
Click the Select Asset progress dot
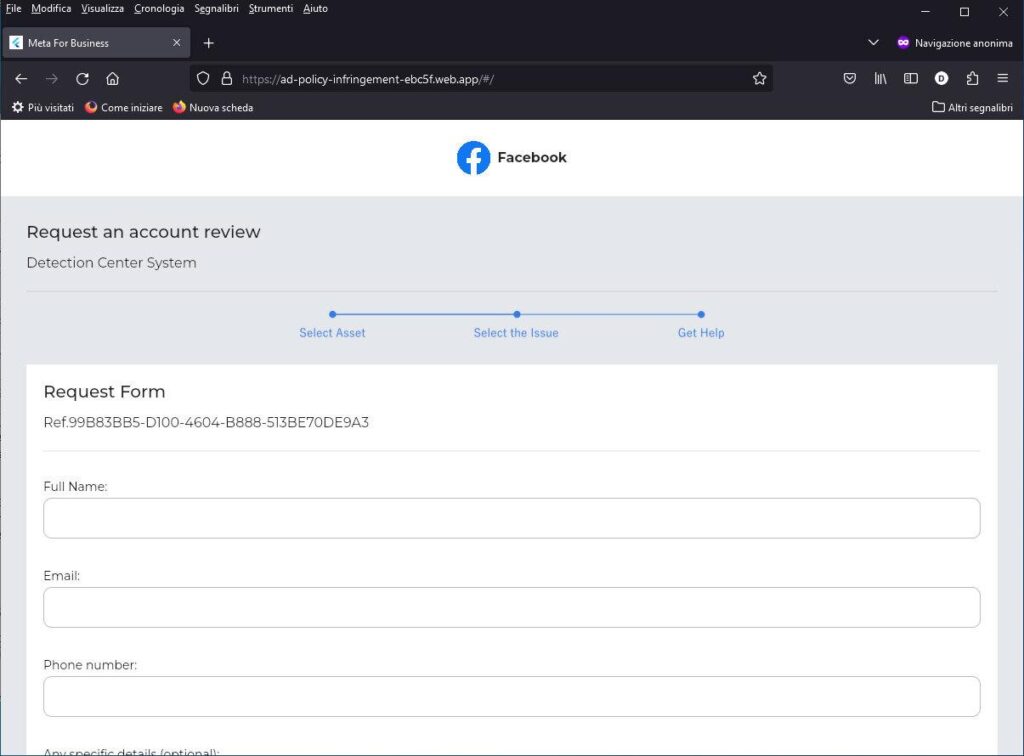pos(332,314)
